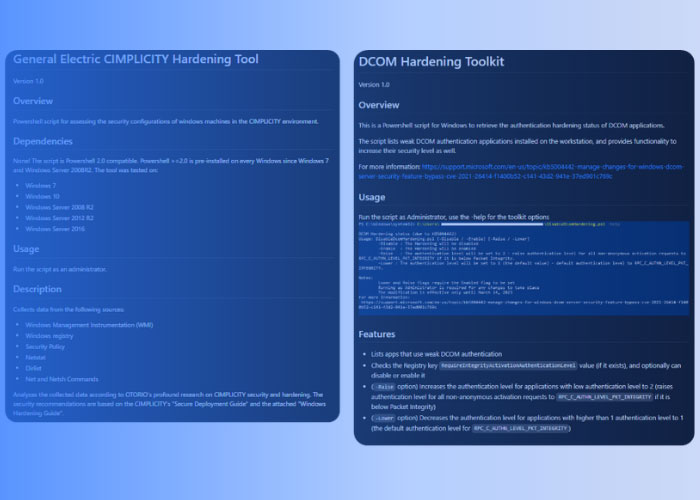The height and width of the screenshot is (500, 700).
Task: Click the RequireIntegrityActivationAuthenticationLevel code label
Action: (x=508, y=366)
